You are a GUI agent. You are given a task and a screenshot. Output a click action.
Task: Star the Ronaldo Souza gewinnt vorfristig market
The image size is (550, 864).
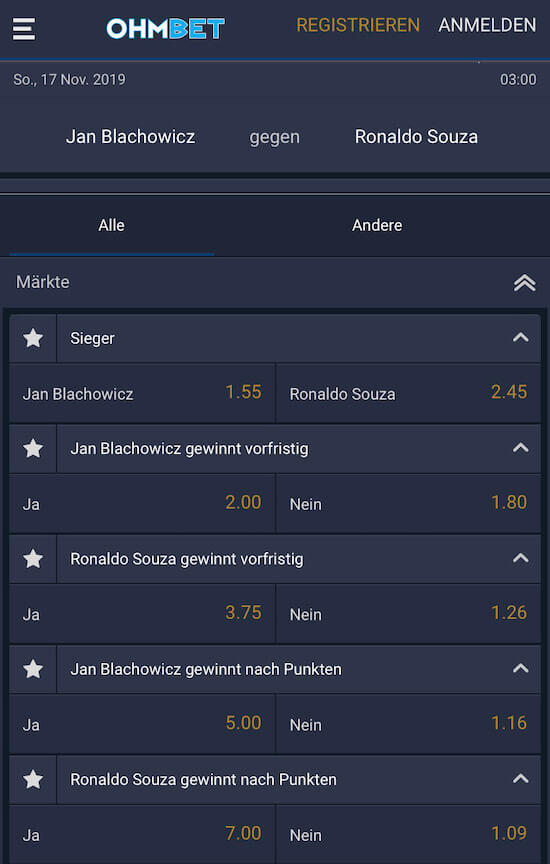pyautogui.click(x=33, y=559)
